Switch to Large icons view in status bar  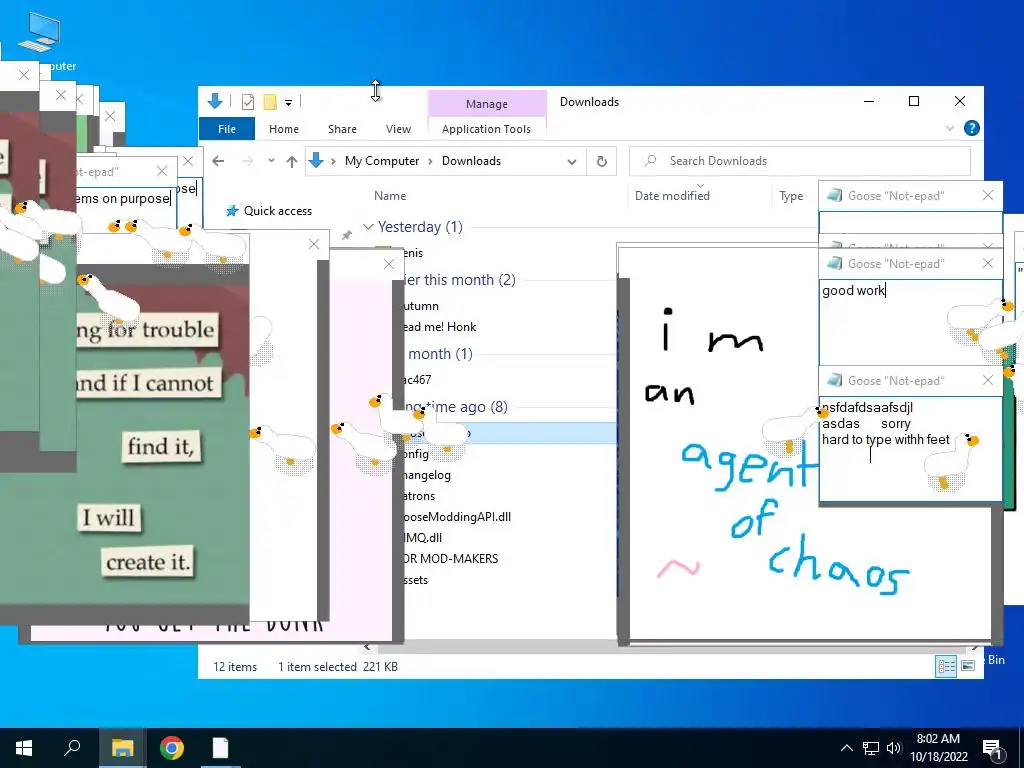tap(968, 665)
